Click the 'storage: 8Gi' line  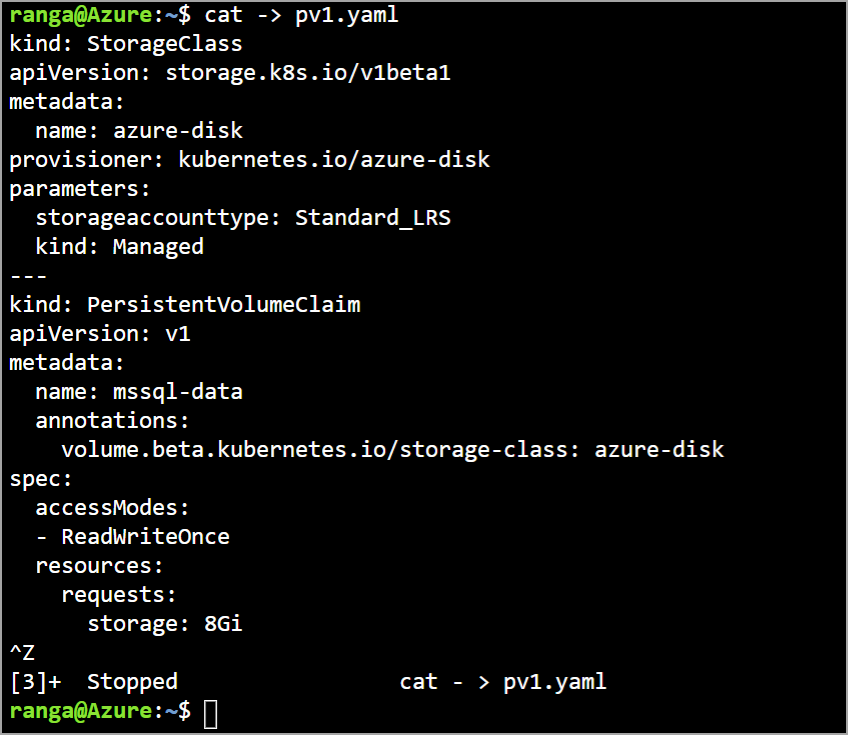pos(165,624)
